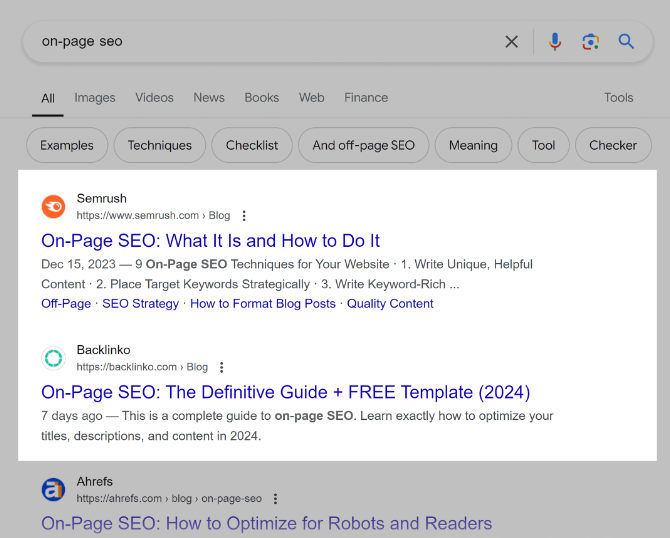Switch to the Images tab
670x538 pixels.
[x=95, y=98]
